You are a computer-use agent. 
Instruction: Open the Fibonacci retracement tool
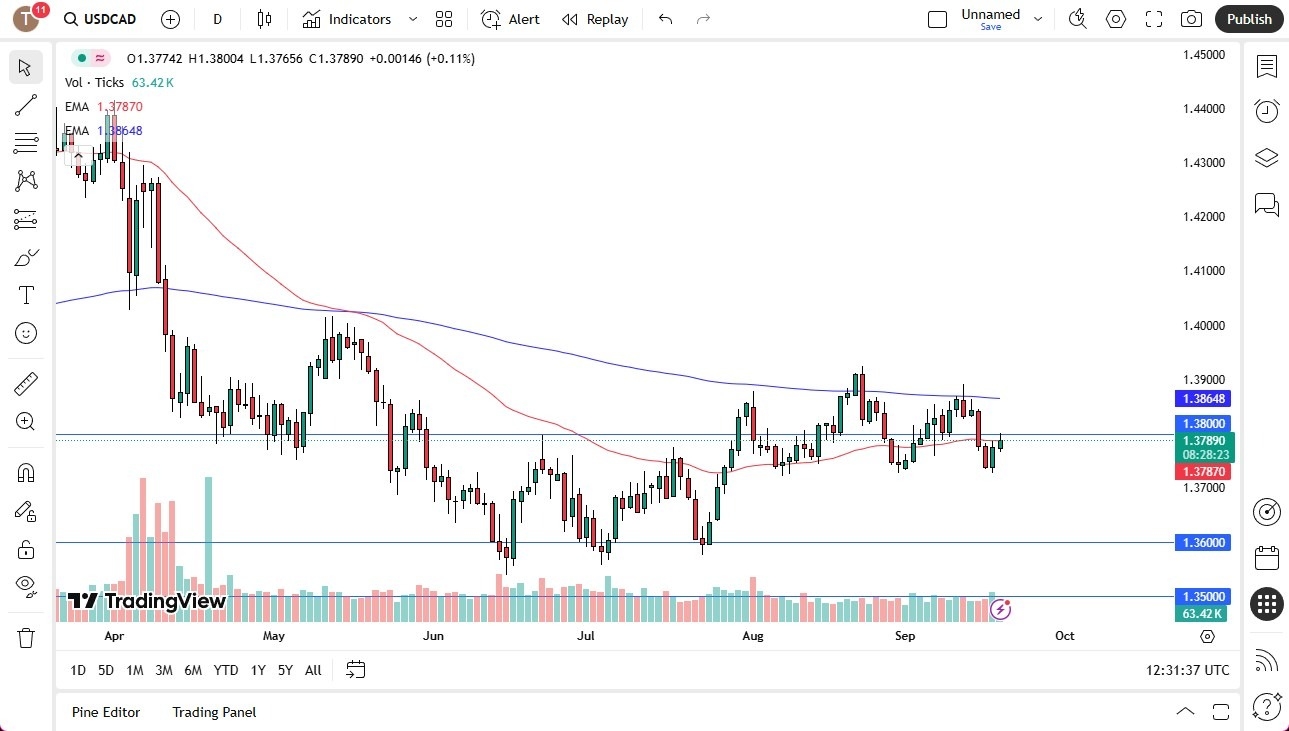click(x=25, y=142)
